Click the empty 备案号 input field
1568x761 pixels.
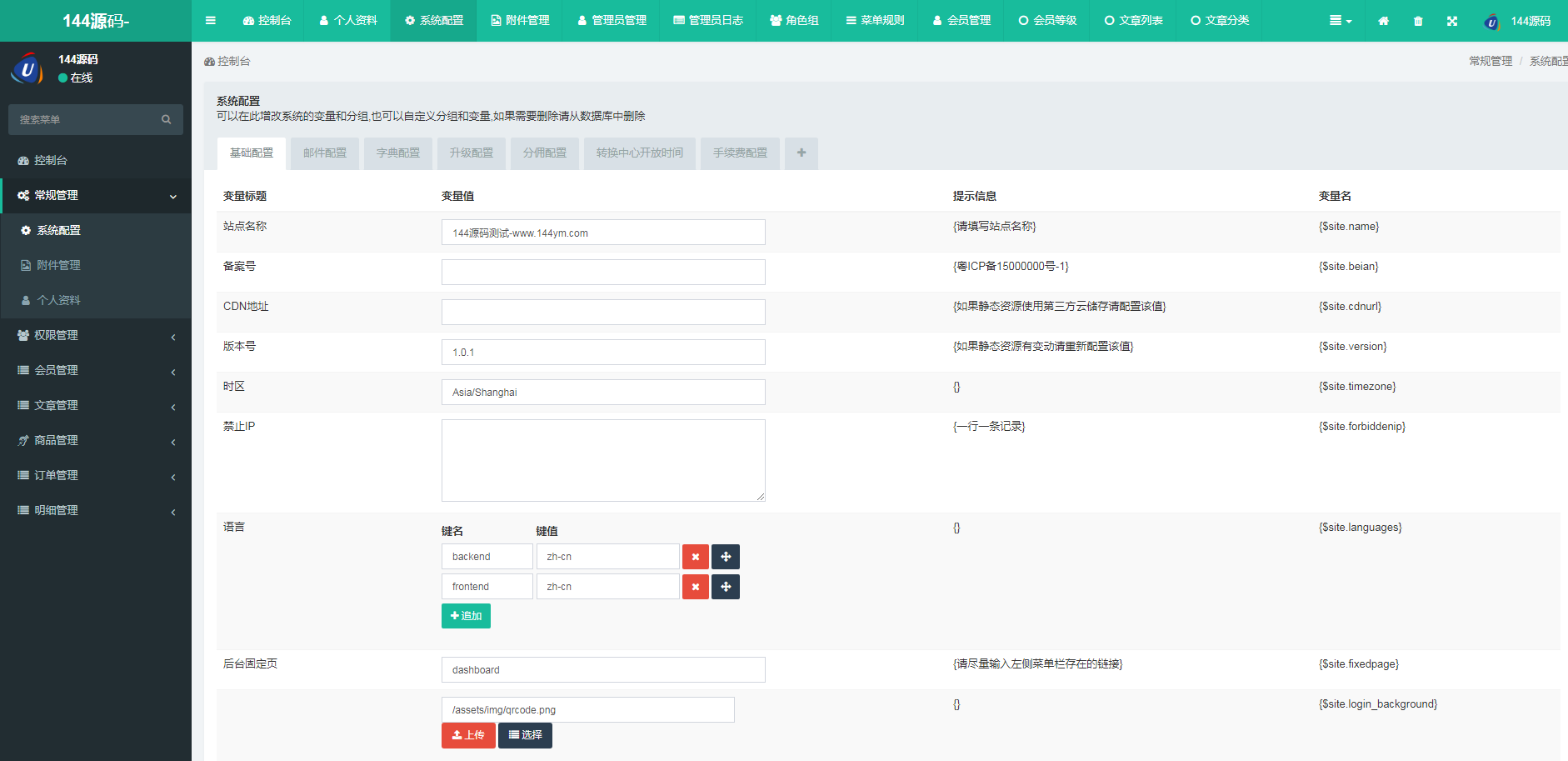pos(603,273)
